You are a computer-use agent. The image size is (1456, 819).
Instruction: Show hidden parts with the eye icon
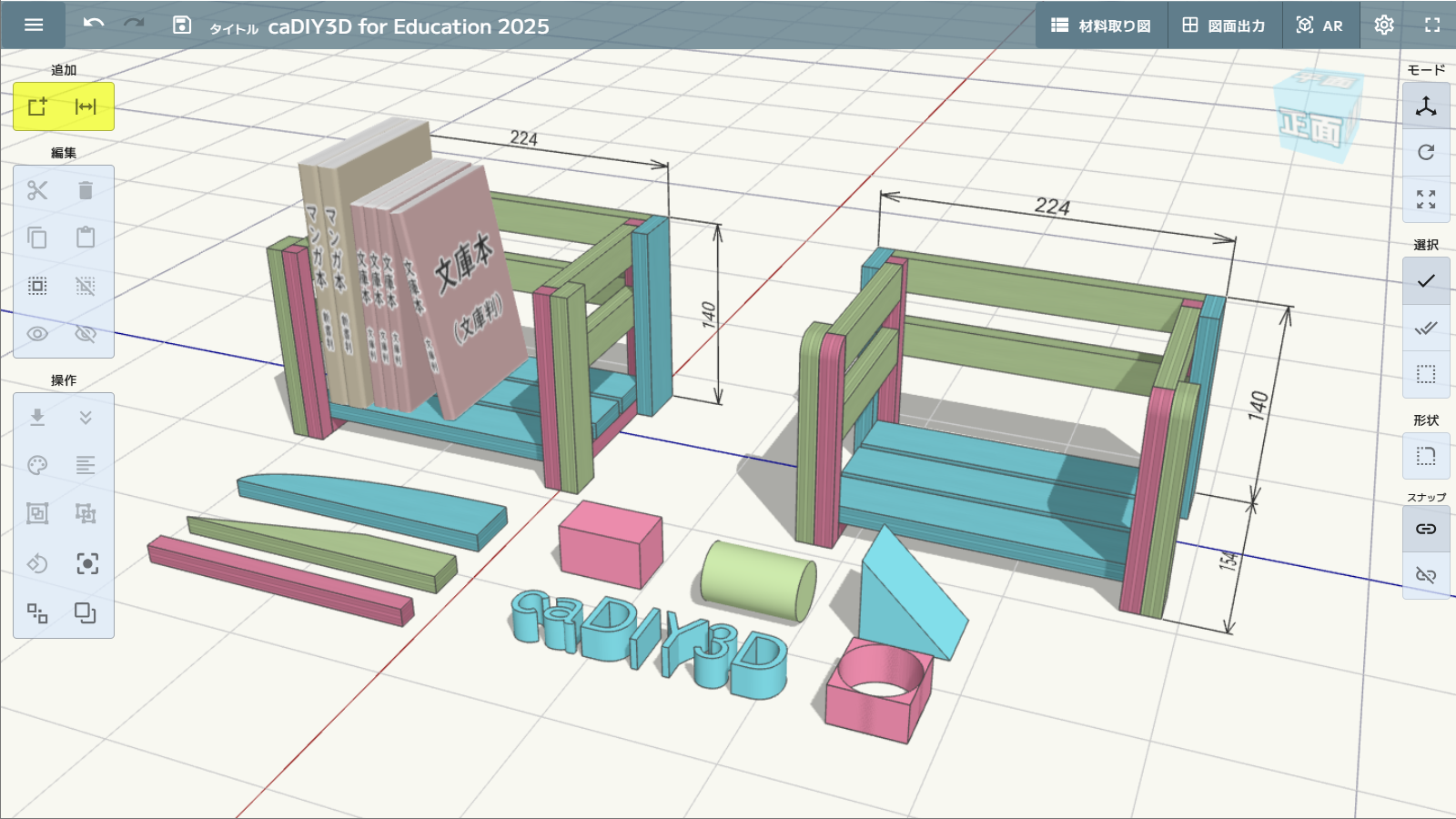coord(37,334)
